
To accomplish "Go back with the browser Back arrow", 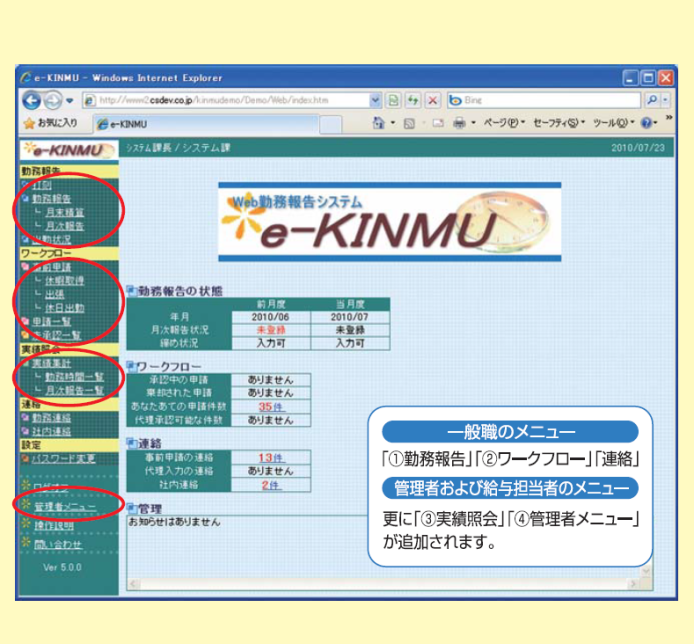I will pos(32,100).
